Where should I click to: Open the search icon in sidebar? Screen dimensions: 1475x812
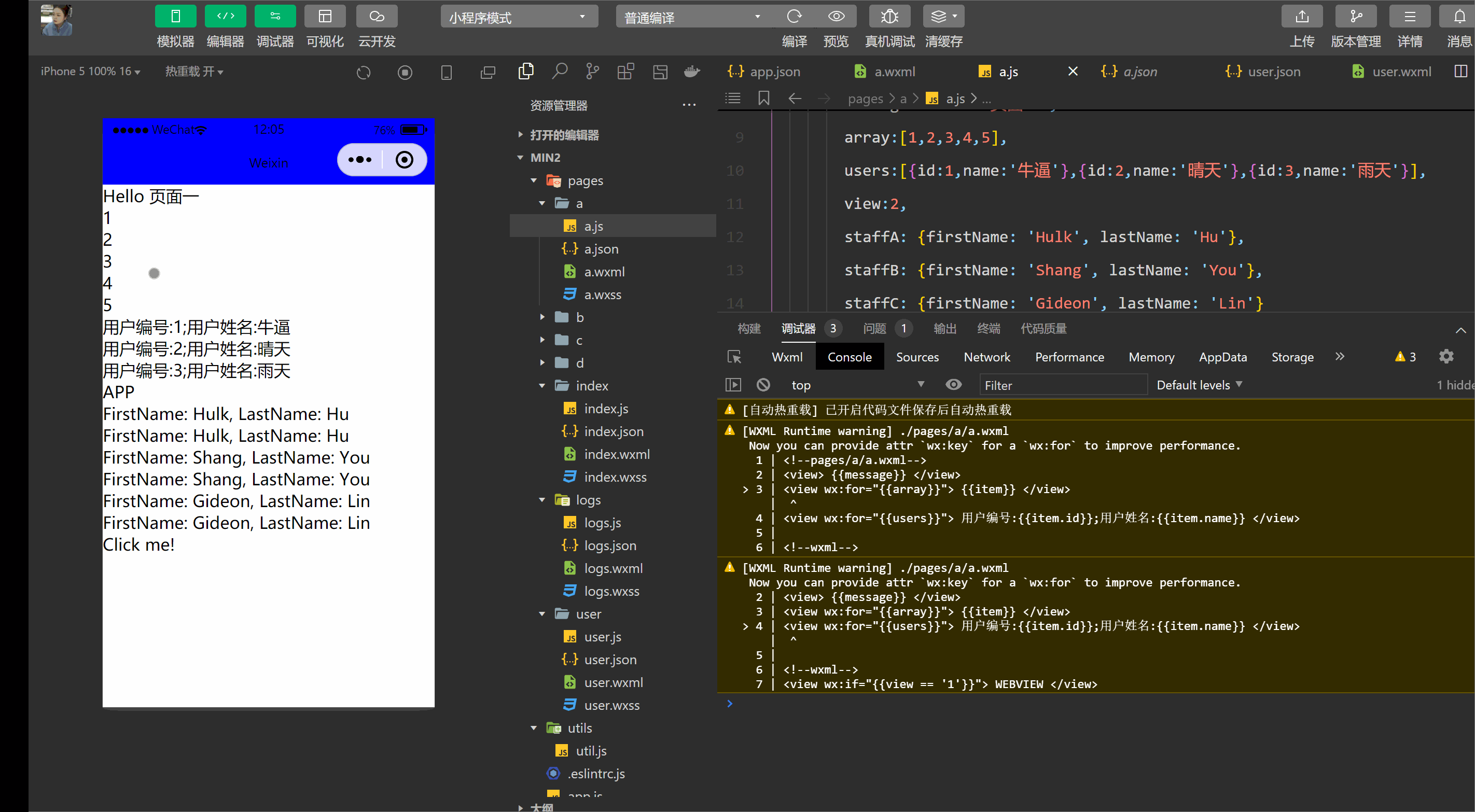560,72
